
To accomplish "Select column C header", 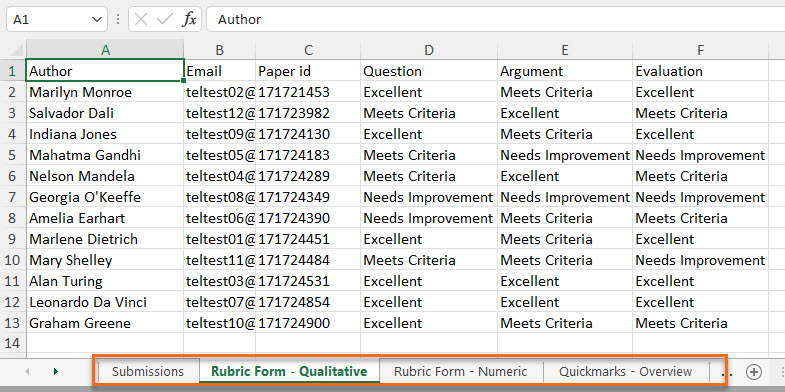I will pyautogui.click(x=308, y=50).
